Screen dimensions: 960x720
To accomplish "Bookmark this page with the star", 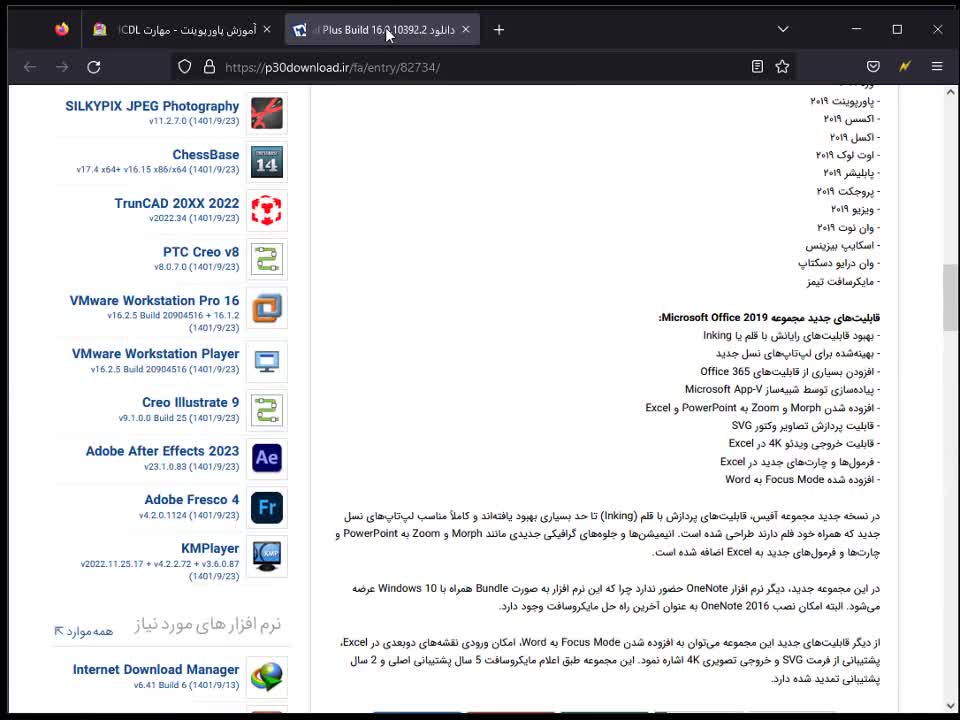I will [782, 66].
